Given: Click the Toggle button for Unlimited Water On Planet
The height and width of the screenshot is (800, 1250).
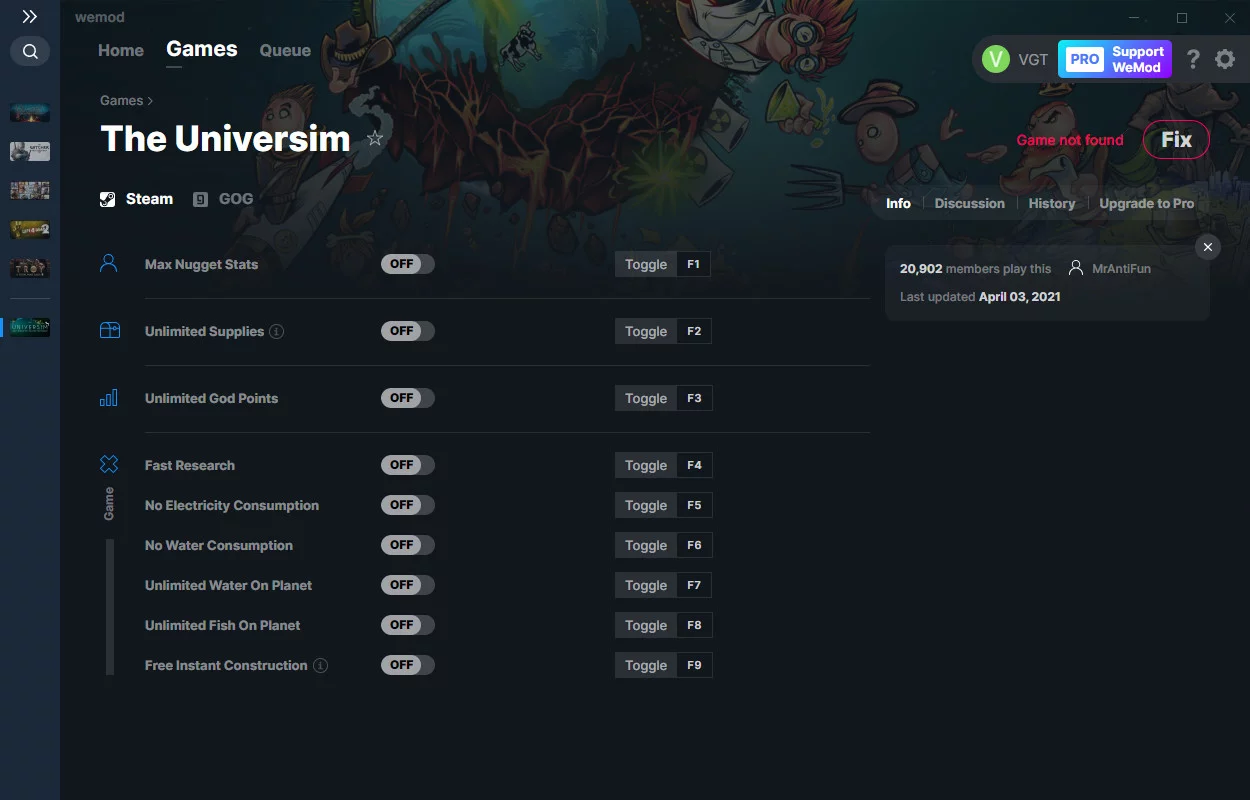Looking at the screenshot, I should pos(646,585).
